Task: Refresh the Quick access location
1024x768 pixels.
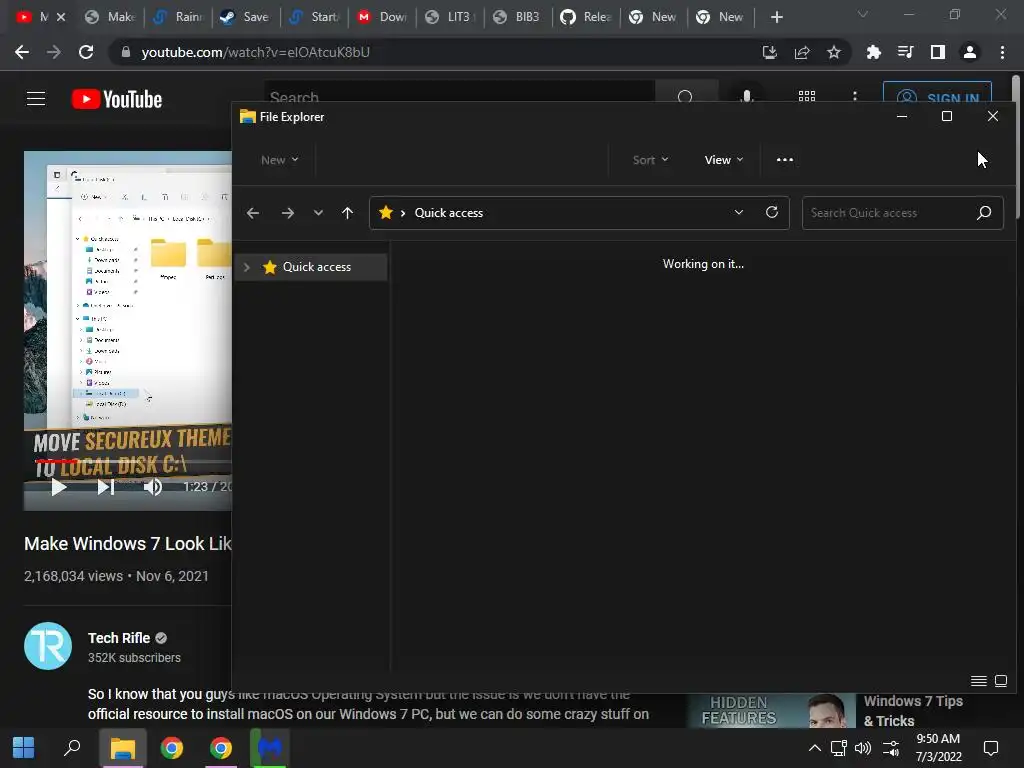Action: point(772,212)
